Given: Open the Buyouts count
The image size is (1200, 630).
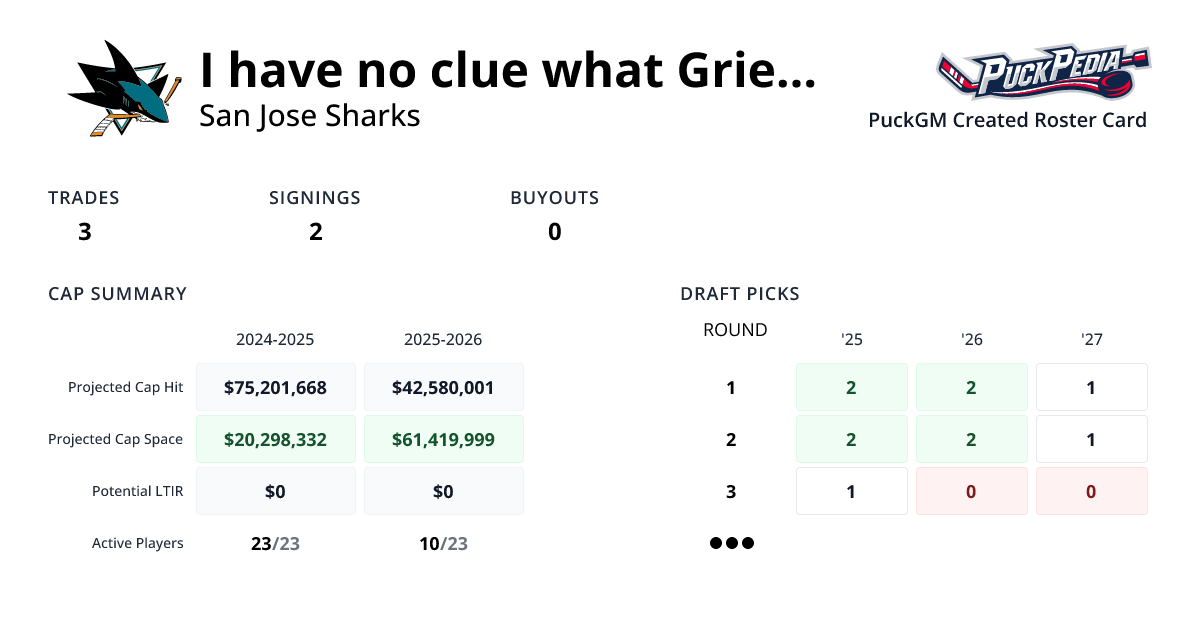Looking at the screenshot, I should 554,232.
